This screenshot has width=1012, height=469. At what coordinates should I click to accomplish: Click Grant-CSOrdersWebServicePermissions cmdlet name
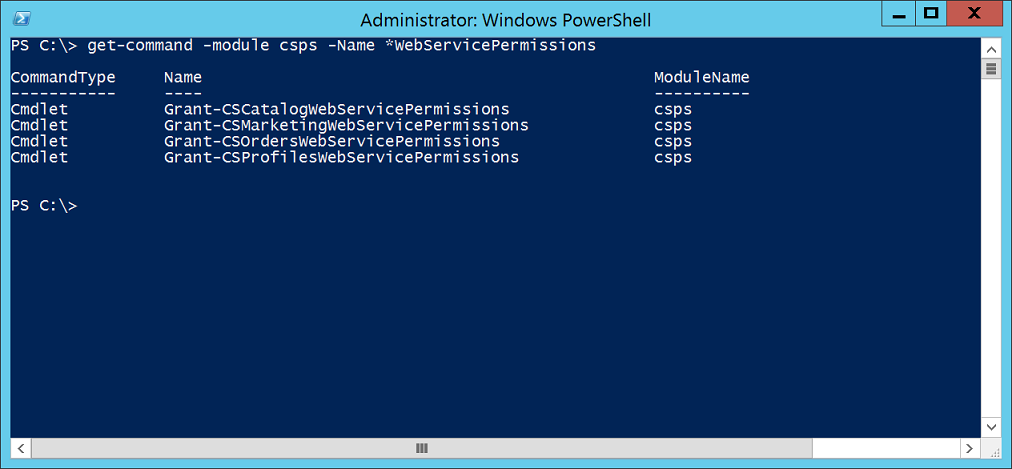coord(332,141)
